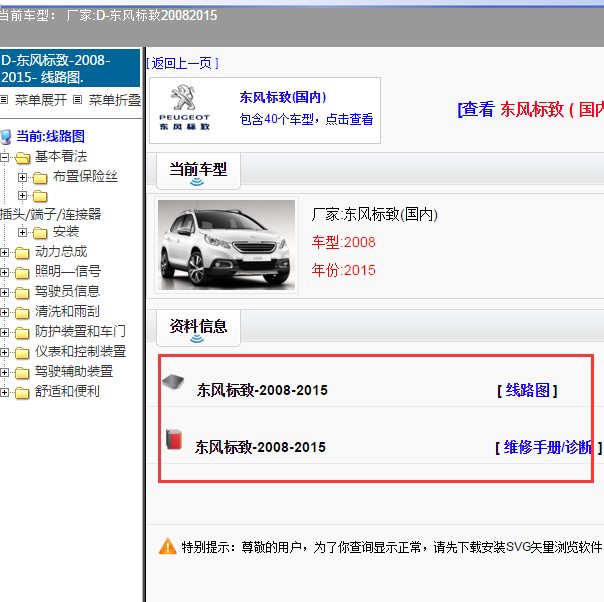The height and width of the screenshot is (602, 604).
Task: Click the white Peugeot 2008 car thumbnail
Action: 226,245
